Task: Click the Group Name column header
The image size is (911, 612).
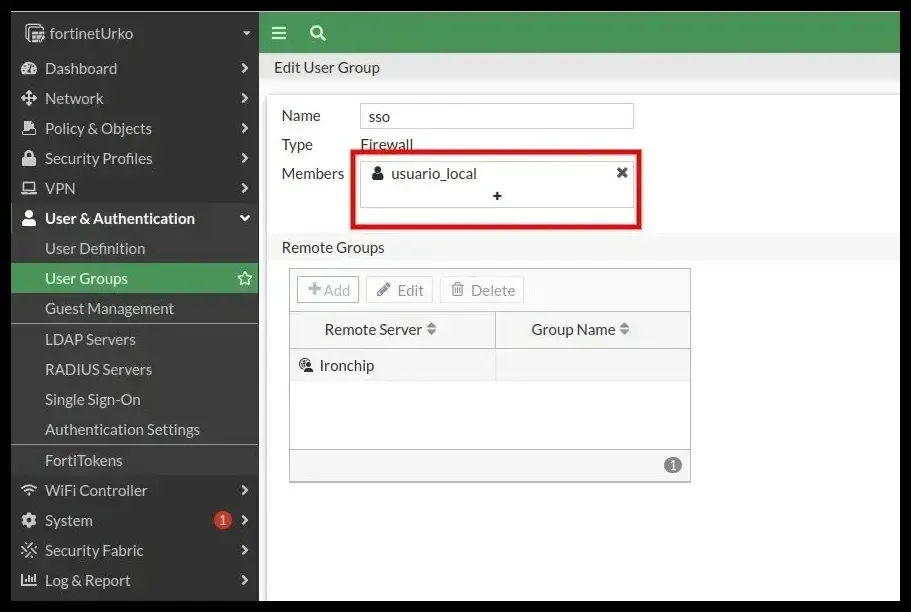Action: tap(593, 330)
